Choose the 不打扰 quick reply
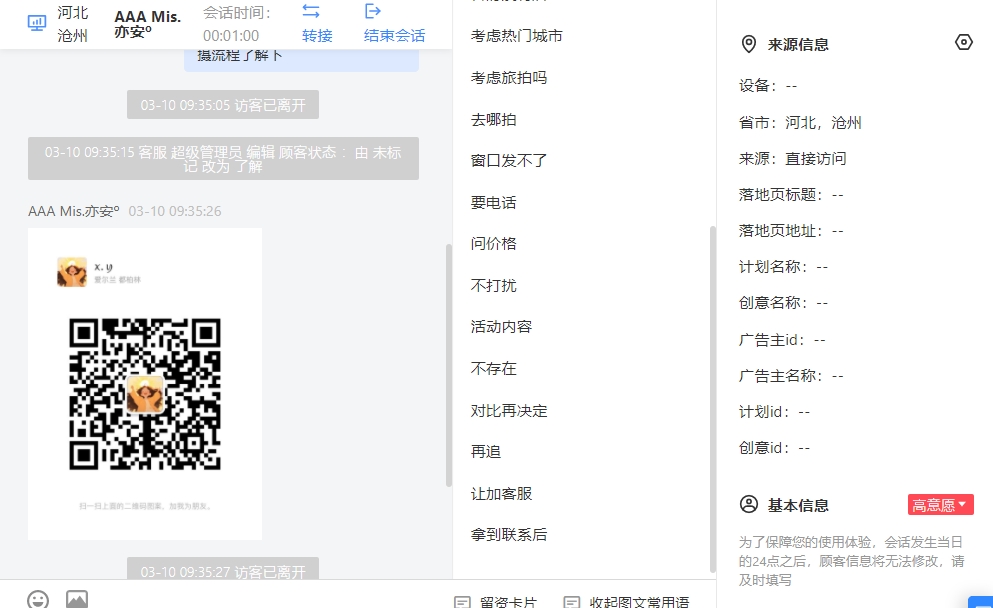993x608 pixels. [x=494, y=286]
